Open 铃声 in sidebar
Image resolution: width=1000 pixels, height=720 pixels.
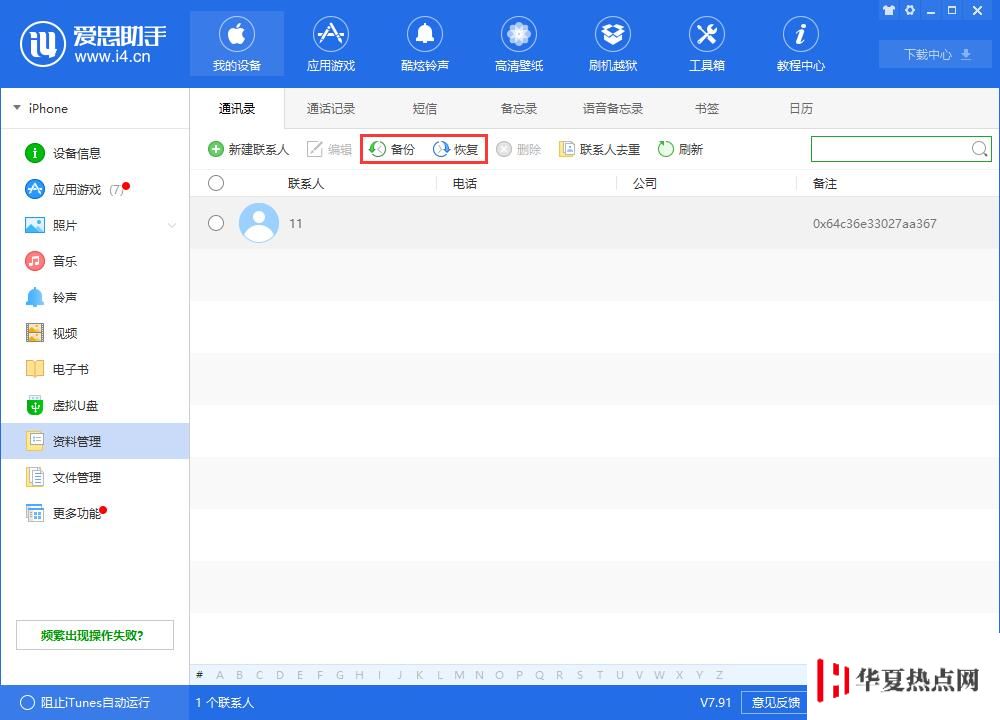pos(95,297)
